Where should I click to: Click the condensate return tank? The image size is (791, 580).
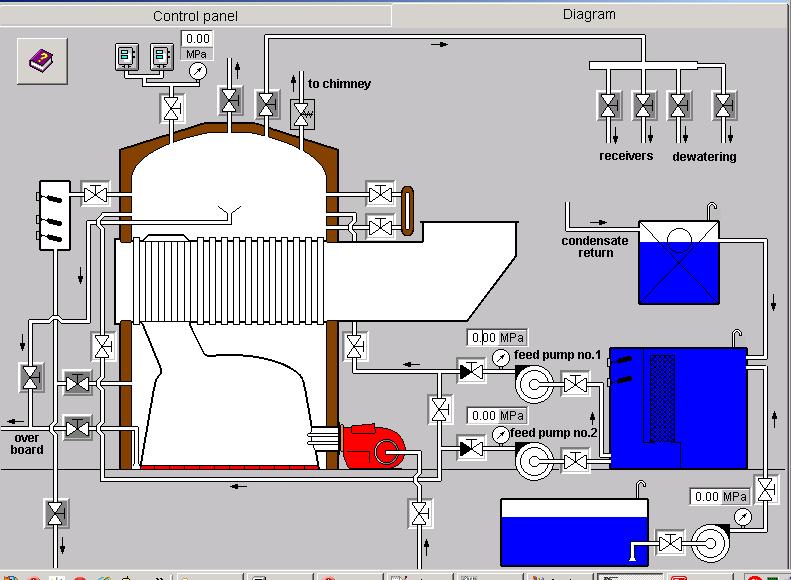[679, 261]
